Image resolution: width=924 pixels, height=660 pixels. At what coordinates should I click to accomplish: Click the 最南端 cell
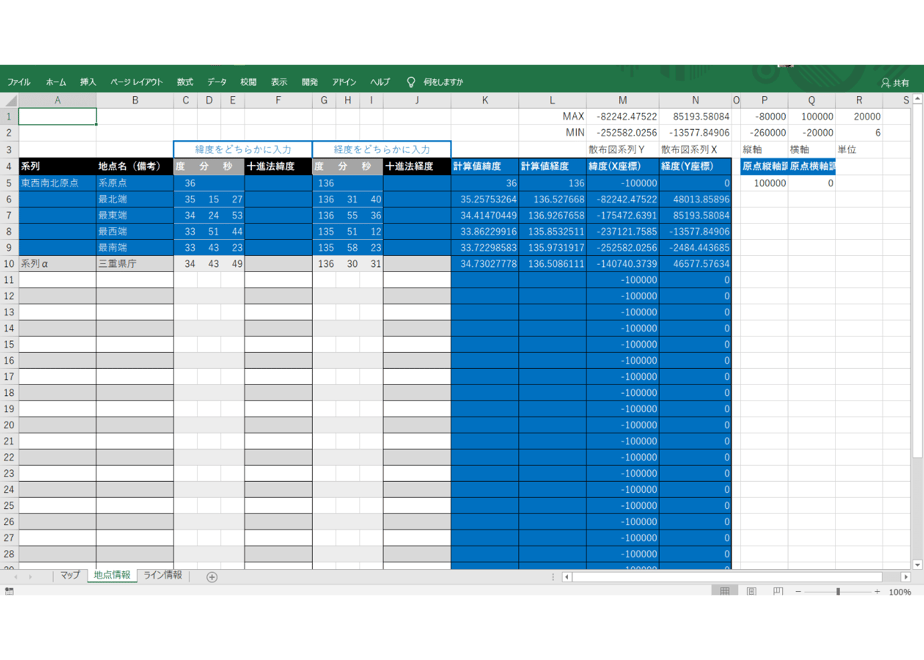pyautogui.click(x=135, y=248)
